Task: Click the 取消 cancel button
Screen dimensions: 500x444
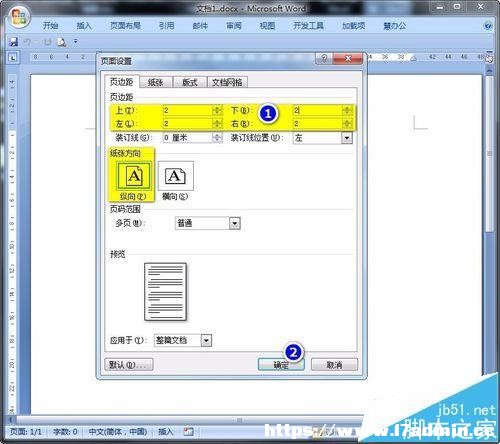Action: click(334, 365)
